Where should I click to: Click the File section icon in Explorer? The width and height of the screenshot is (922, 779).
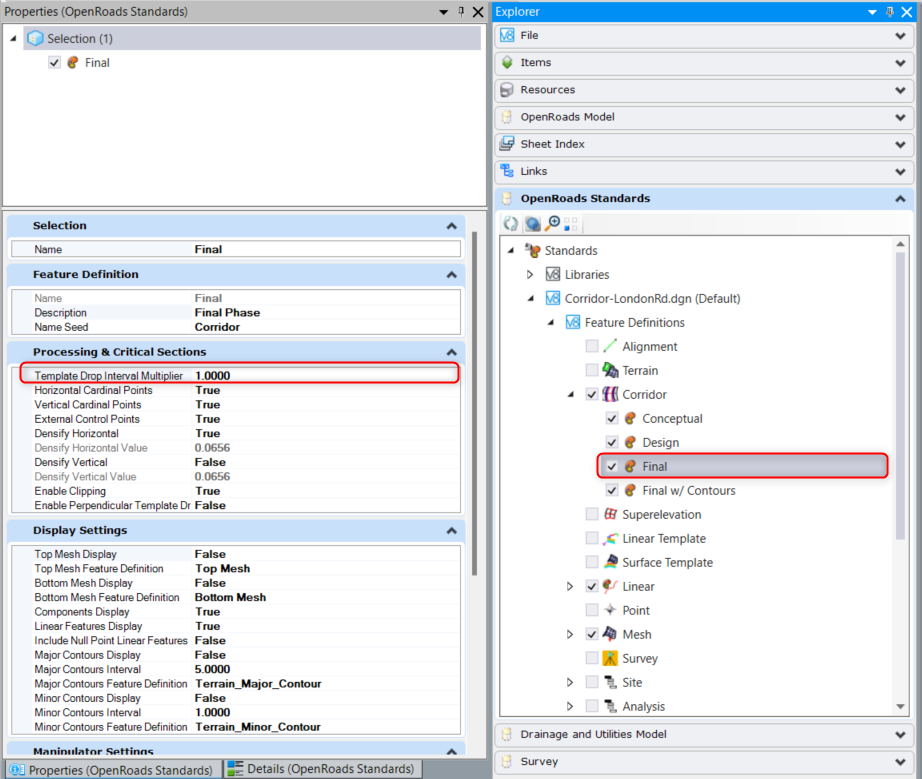507,36
